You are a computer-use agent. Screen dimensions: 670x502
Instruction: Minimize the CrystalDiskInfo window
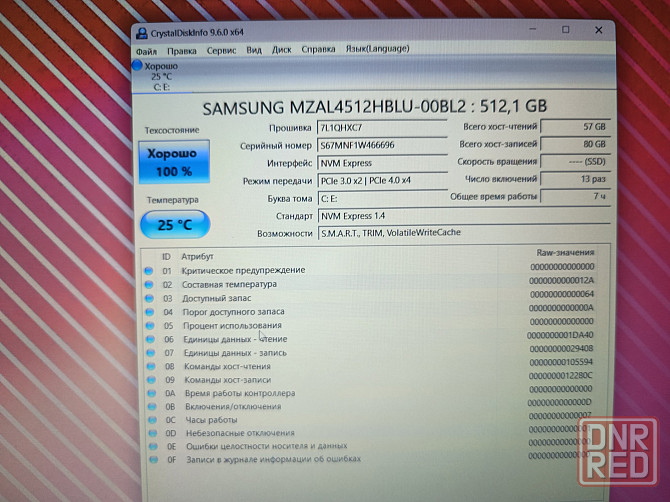[532, 29]
